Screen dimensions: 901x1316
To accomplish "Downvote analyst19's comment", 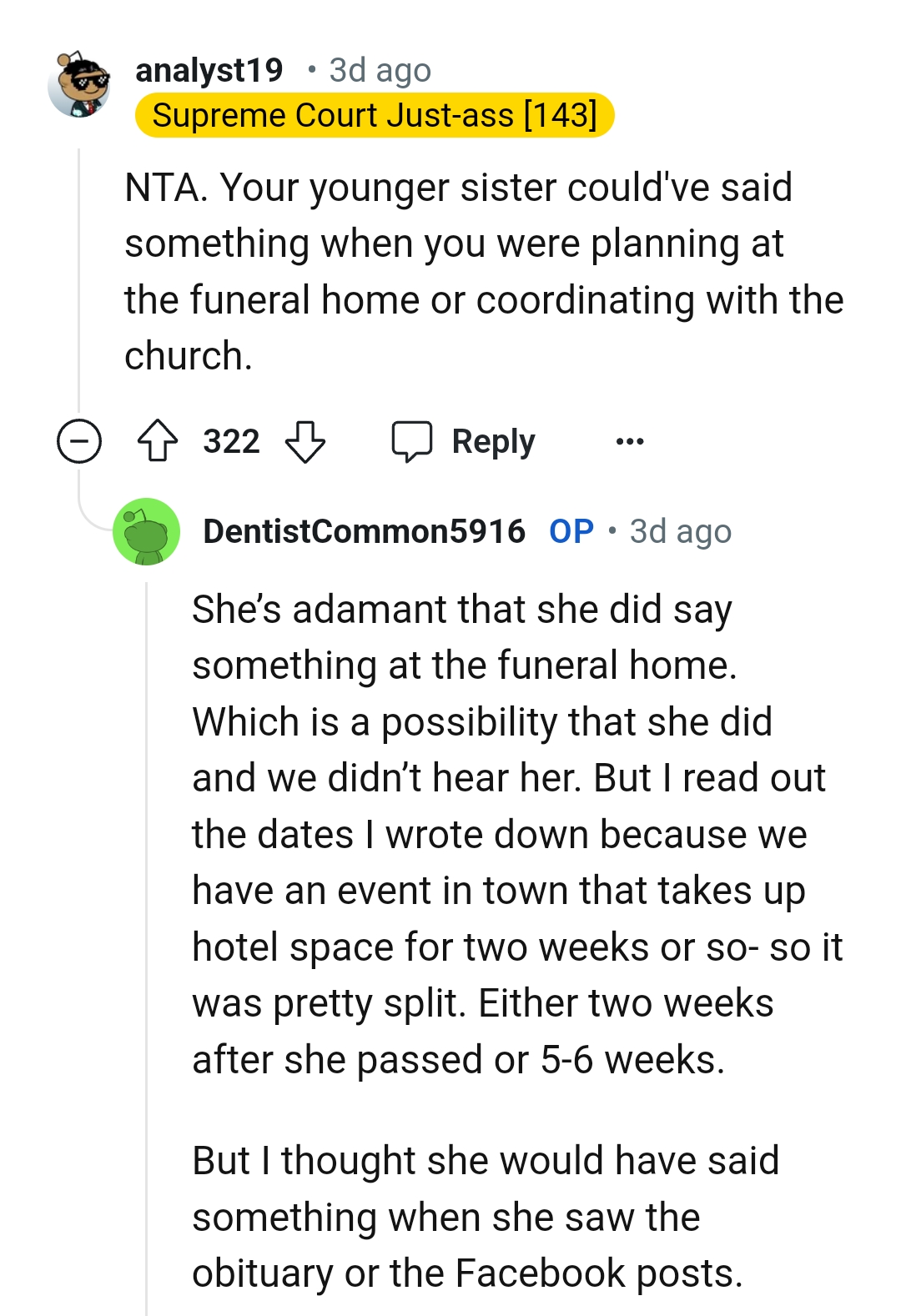I will click(x=305, y=441).
